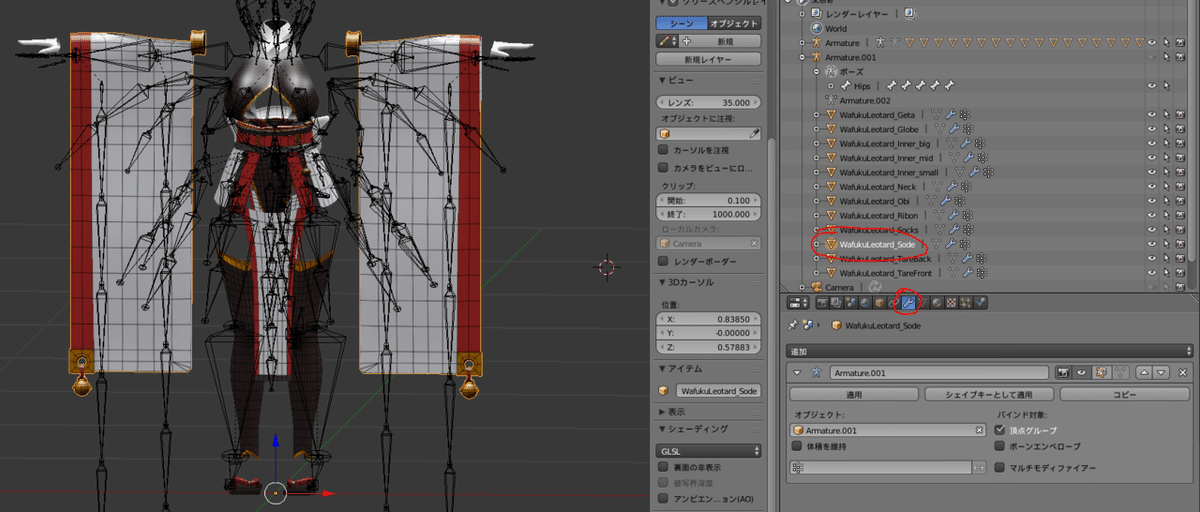This screenshot has width=1200, height=512.
Task: Open the Material properties tab (sphere)
Action: pos(937,302)
